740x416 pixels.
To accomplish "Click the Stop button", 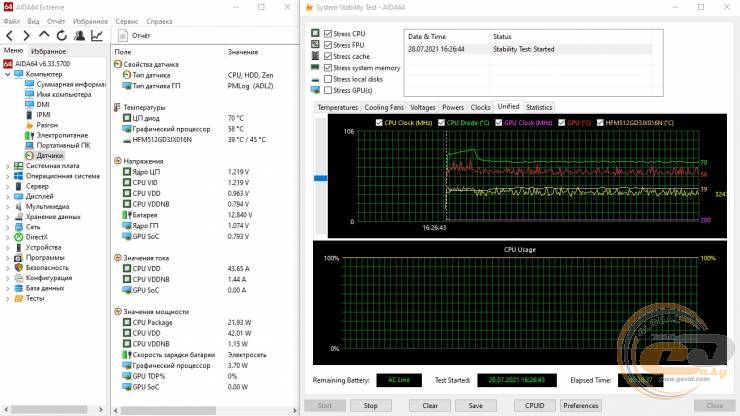I will click(370, 406).
